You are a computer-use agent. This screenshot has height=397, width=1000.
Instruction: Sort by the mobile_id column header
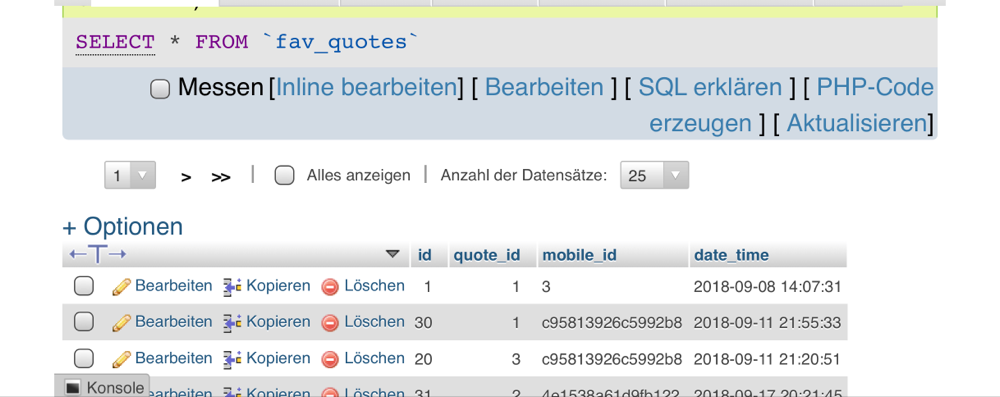pyautogui.click(x=579, y=256)
